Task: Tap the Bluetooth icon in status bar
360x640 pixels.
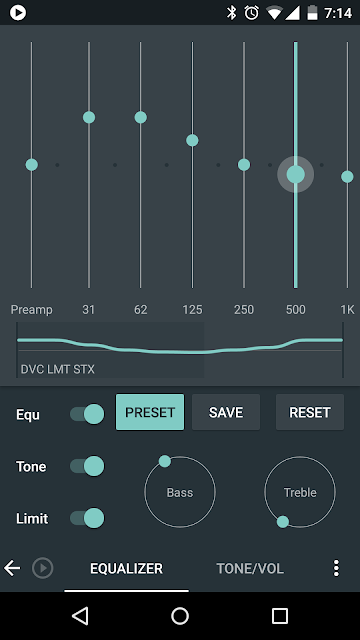Action: tap(231, 13)
